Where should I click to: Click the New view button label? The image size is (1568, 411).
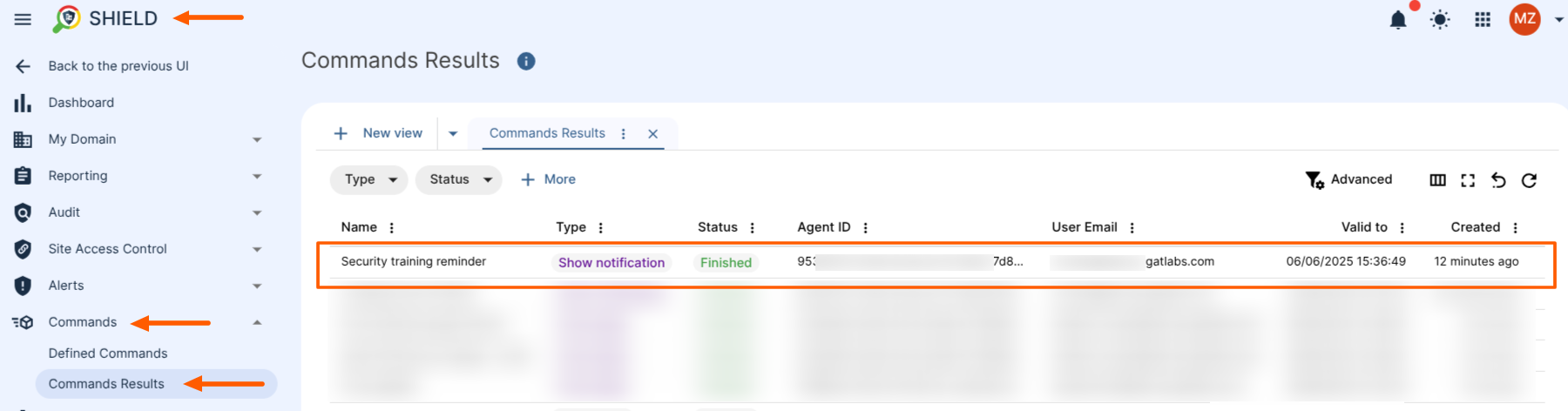(x=392, y=133)
